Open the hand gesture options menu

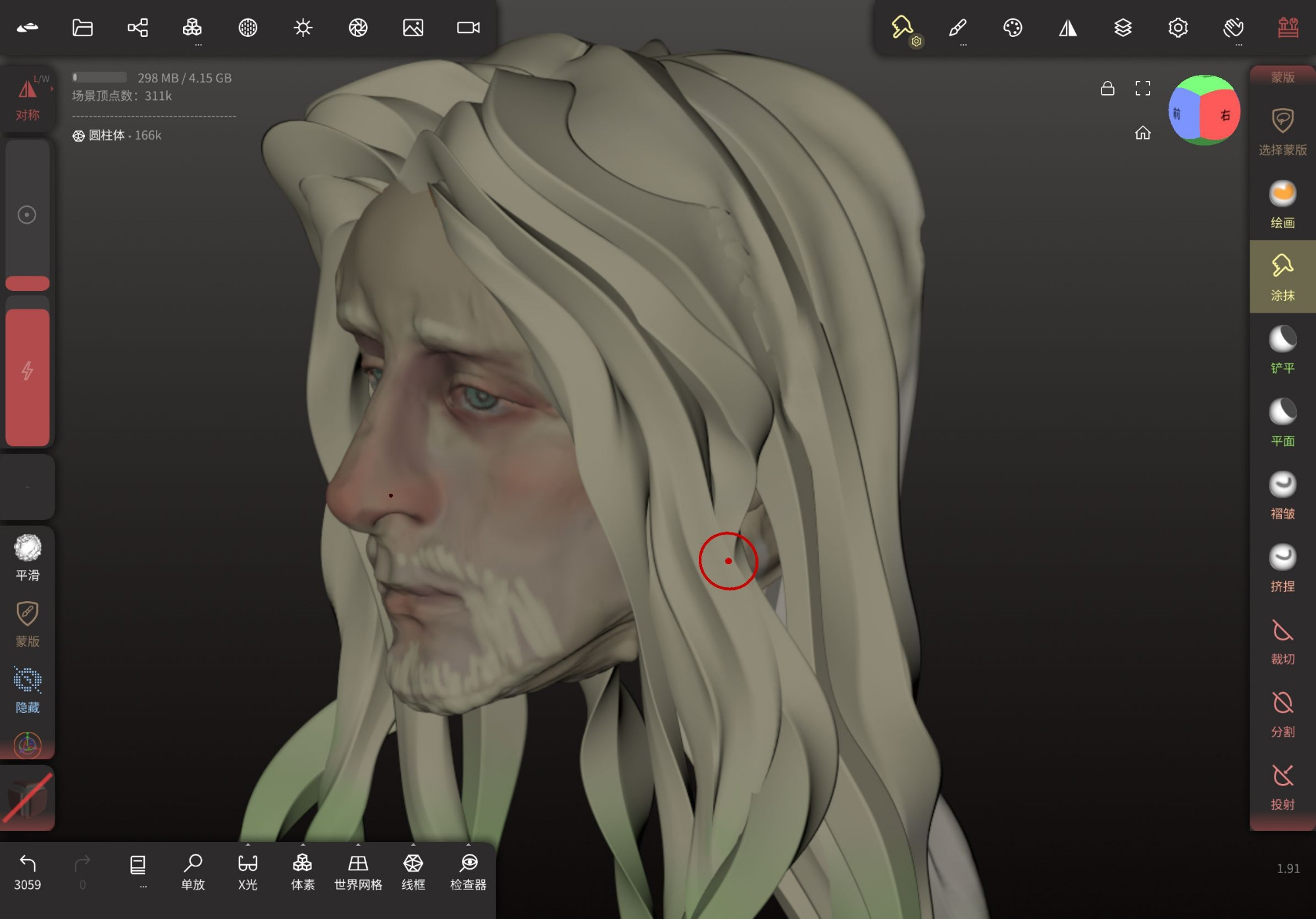[x=1233, y=28]
